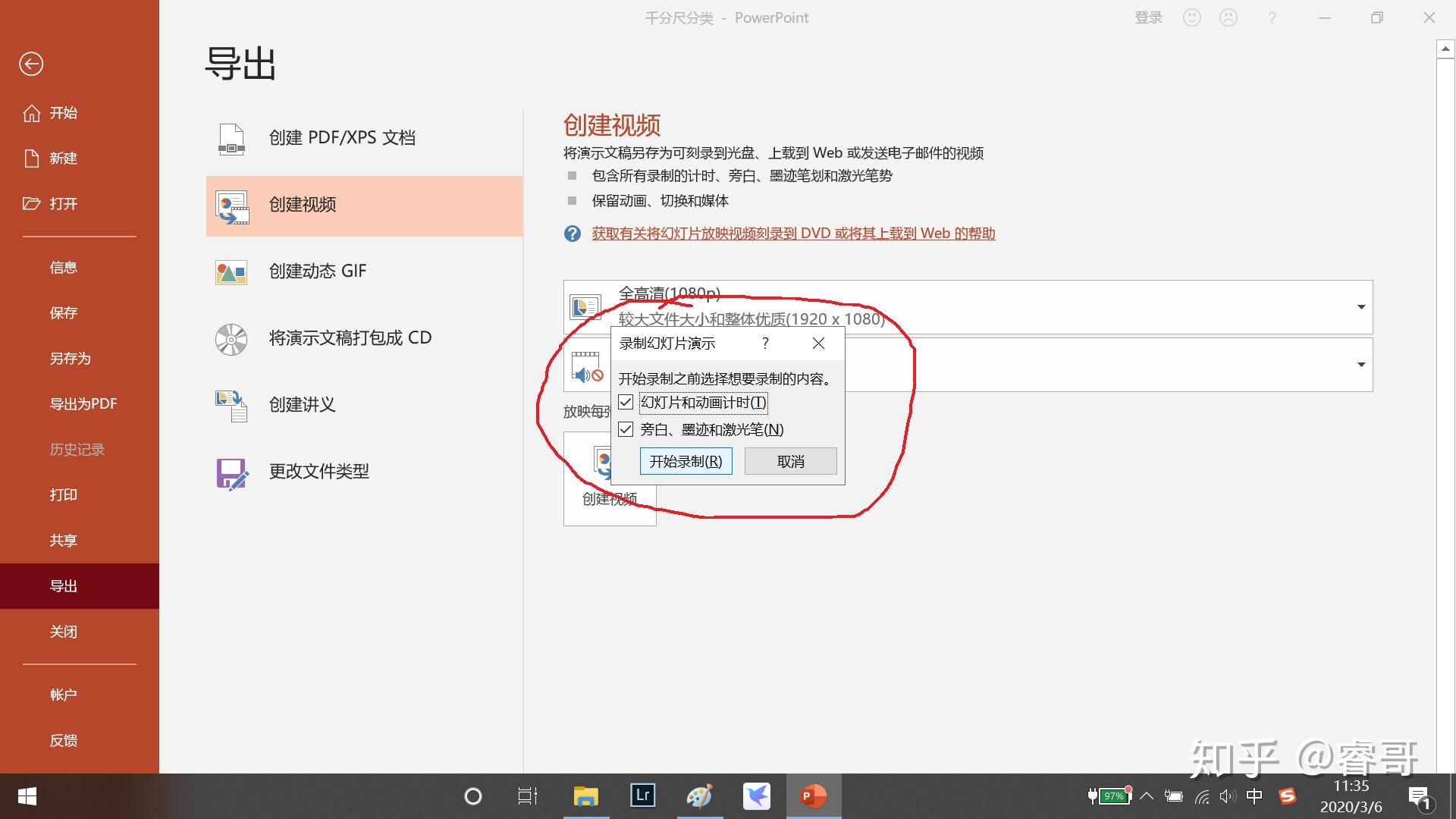
Task: Expand the recorded timings and narration dropdown
Action: tap(1360, 365)
